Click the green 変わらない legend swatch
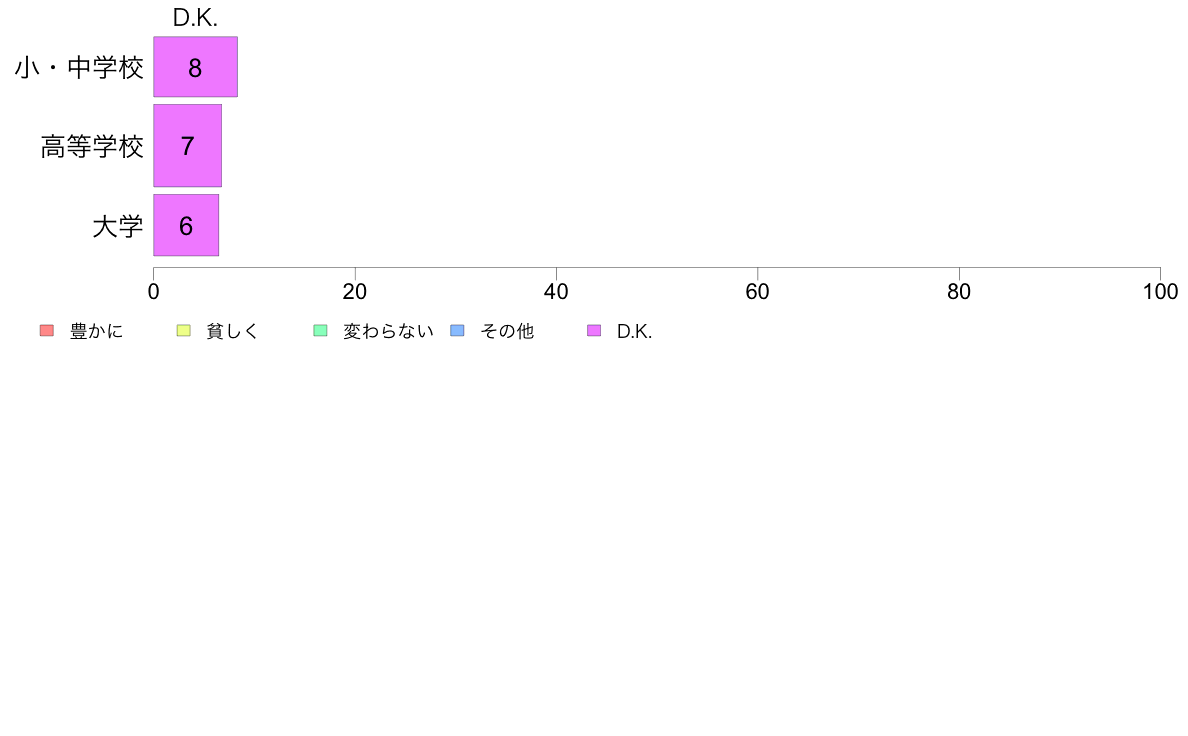This screenshot has height=736, width=1188. [320, 330]
